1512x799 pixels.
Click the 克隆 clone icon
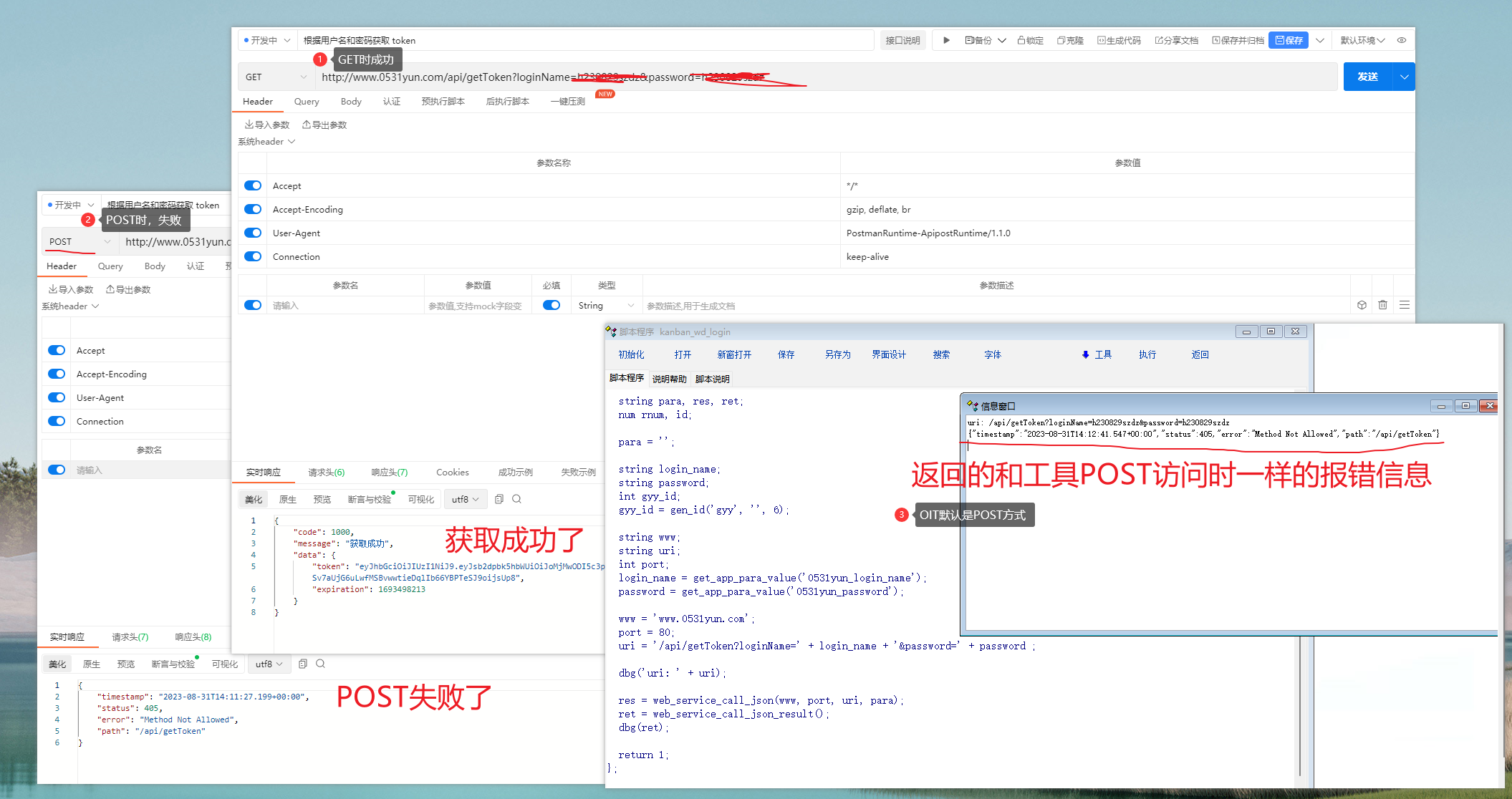1061,40
